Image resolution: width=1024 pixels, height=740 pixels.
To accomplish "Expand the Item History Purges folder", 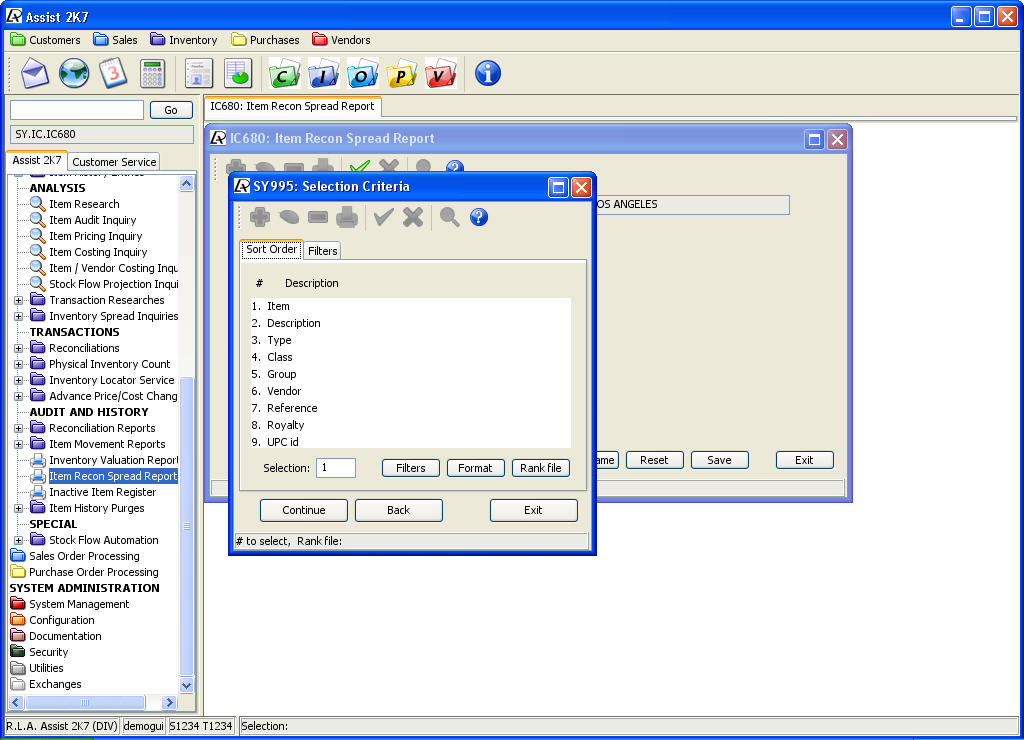I will coord(19,508).
